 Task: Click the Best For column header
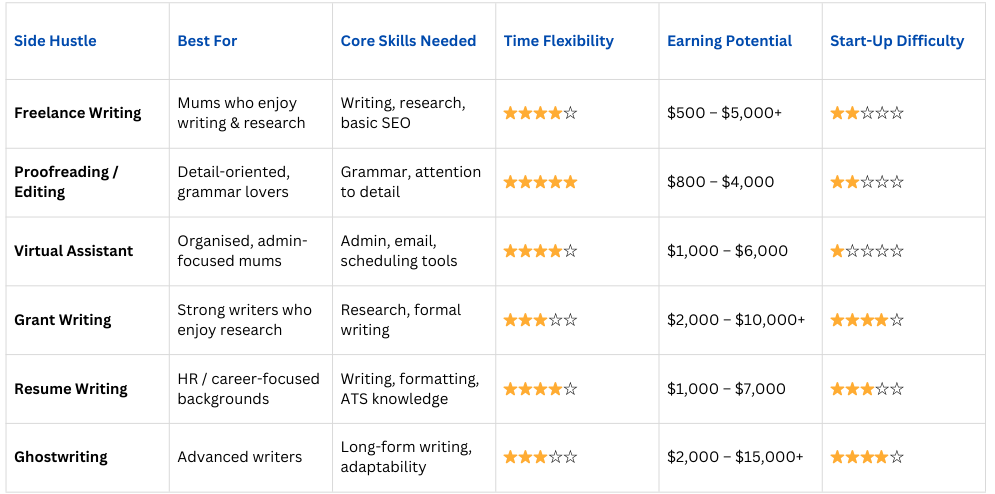[207, 41]
